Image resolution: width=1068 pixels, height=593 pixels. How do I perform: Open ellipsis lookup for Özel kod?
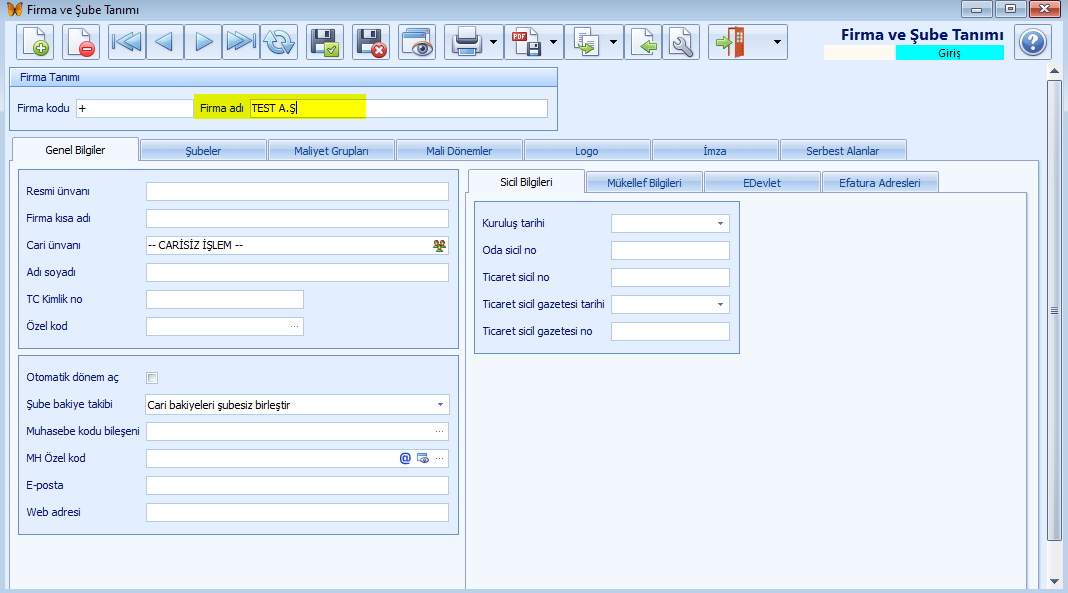coord(294,327)
